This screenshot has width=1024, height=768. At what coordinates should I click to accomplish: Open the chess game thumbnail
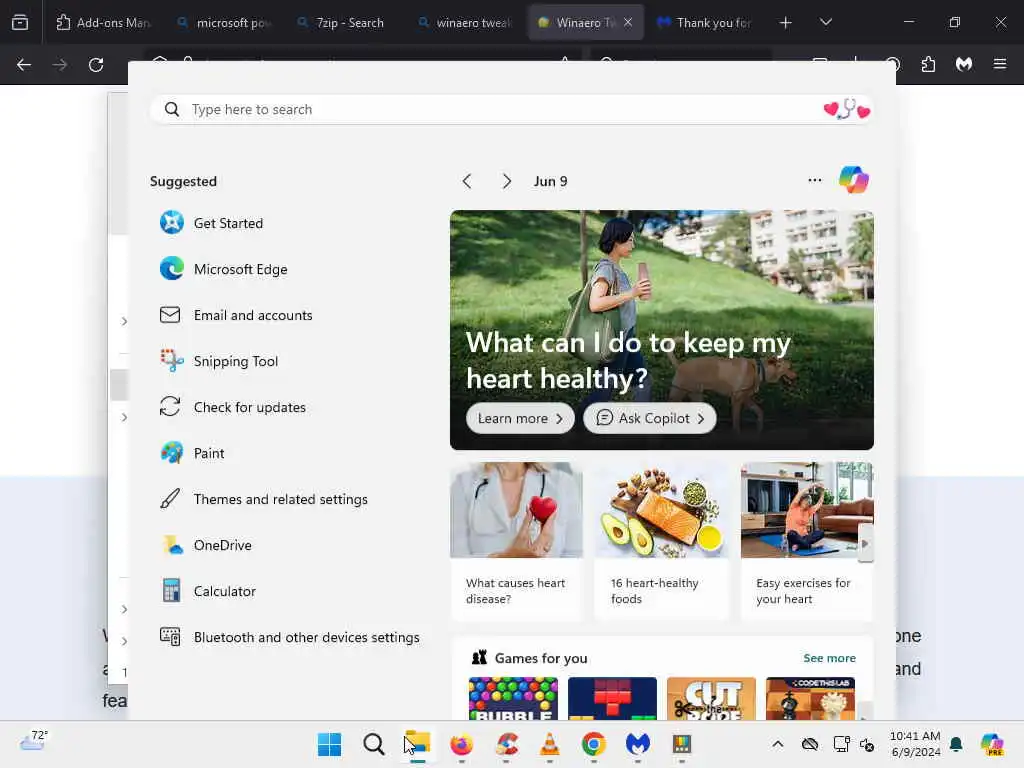point(810,698)
